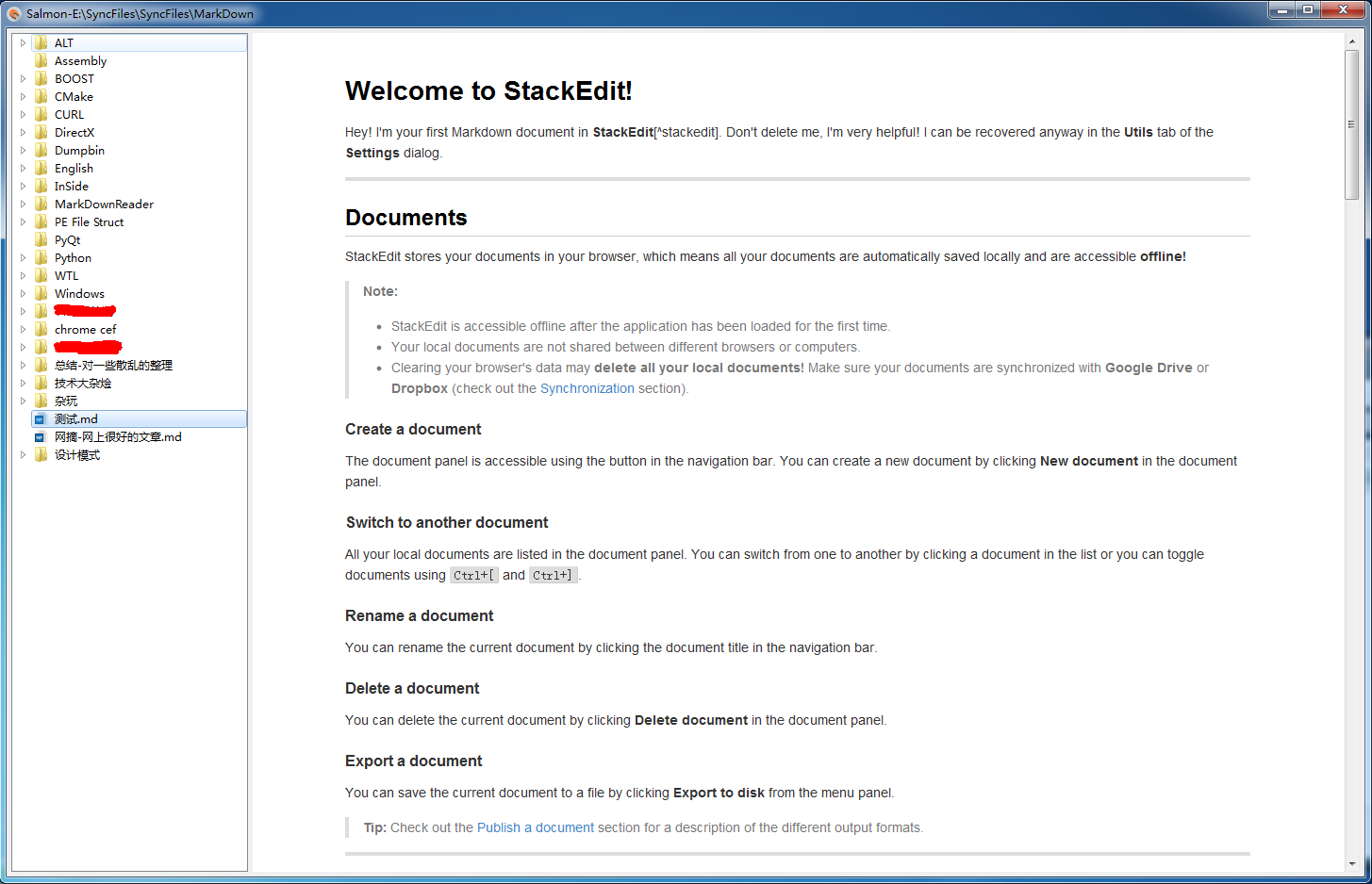This screenshot has height=884, width=1372.
Task: Click the scrollbar up arrow
Action: [1351, 41]
